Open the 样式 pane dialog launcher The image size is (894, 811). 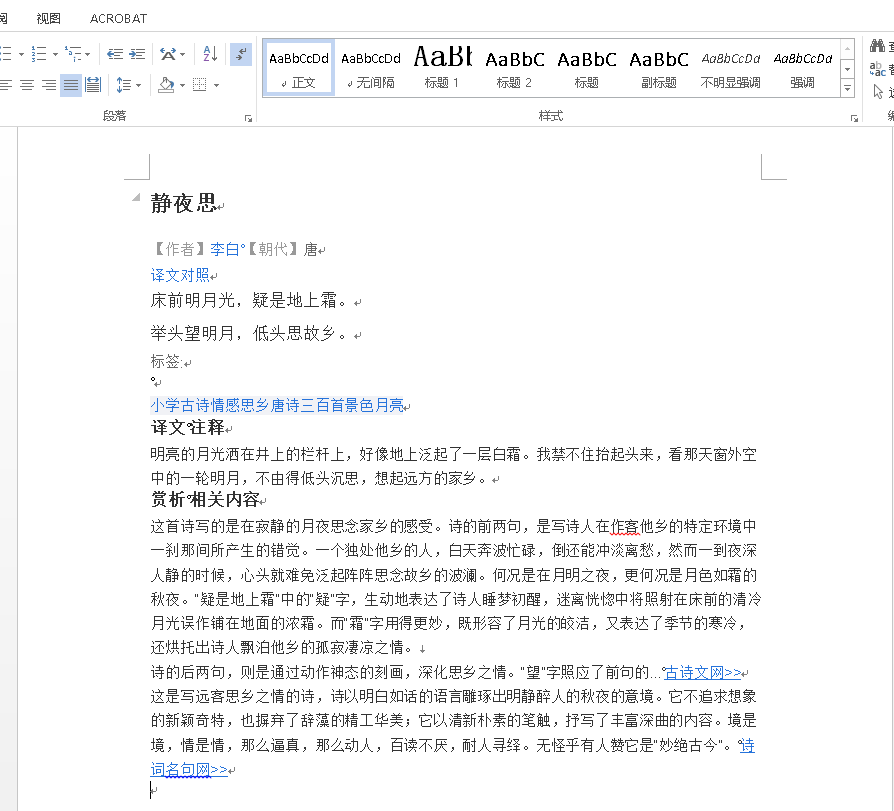pos(854,118)
